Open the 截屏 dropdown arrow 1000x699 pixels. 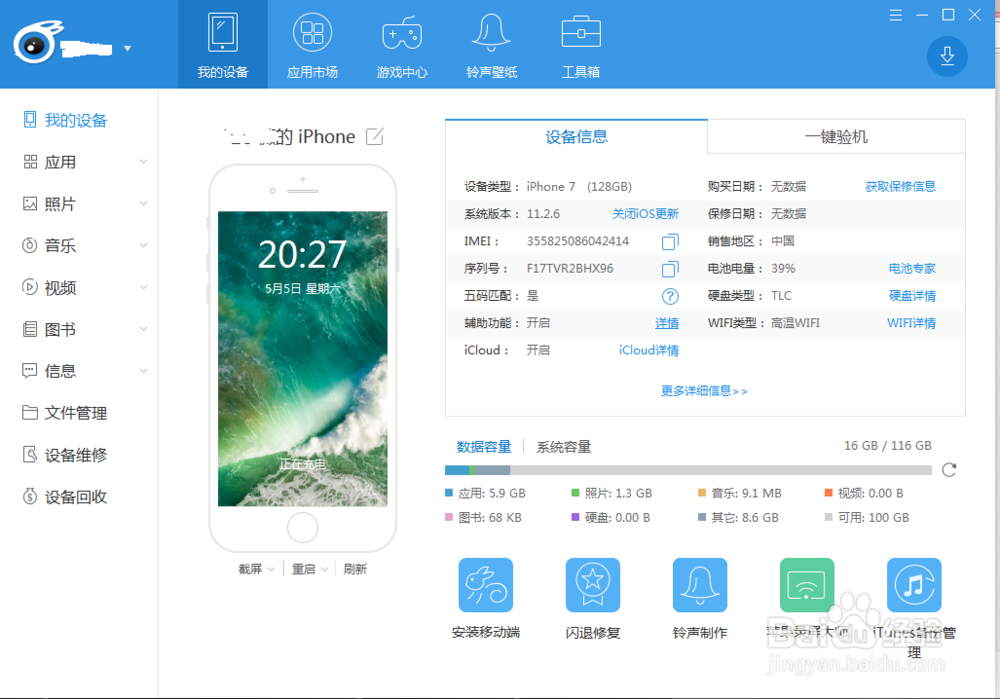pyautogui.click(x=271, y=569)
